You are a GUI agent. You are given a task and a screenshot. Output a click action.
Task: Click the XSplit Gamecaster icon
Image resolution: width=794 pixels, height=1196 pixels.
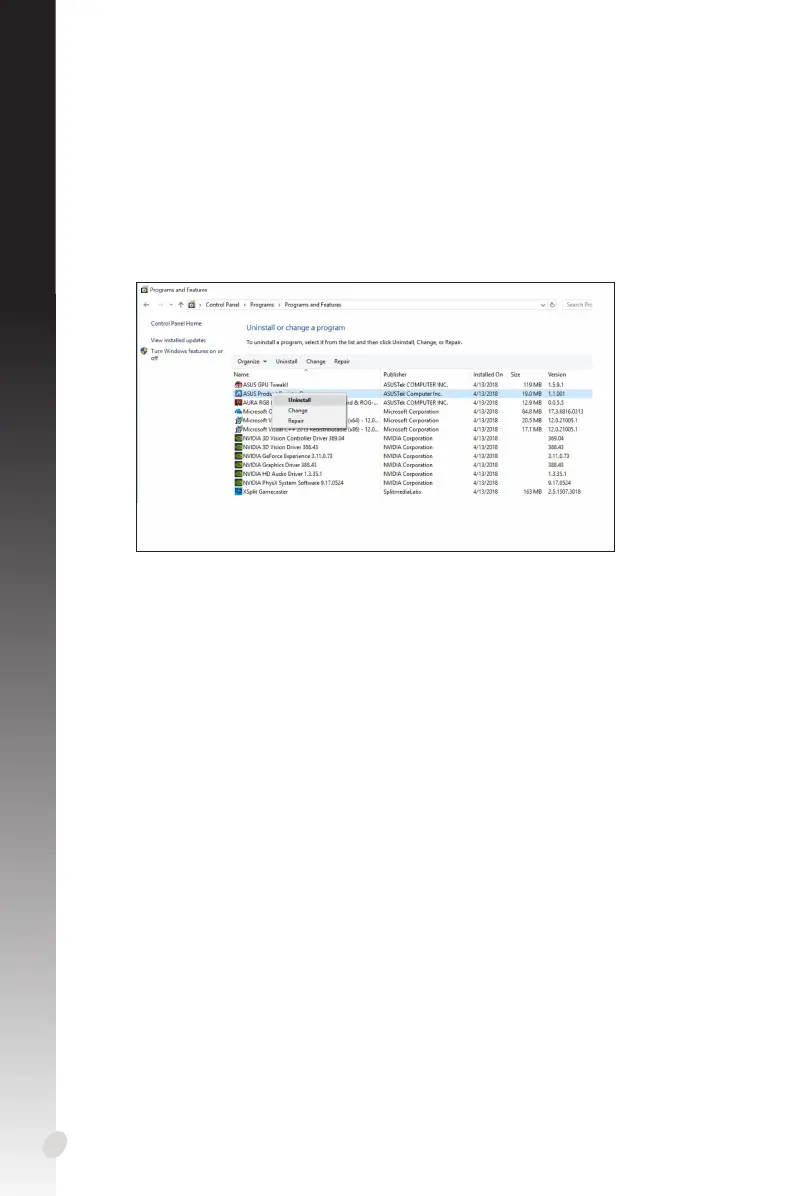[x=238, y=492]
